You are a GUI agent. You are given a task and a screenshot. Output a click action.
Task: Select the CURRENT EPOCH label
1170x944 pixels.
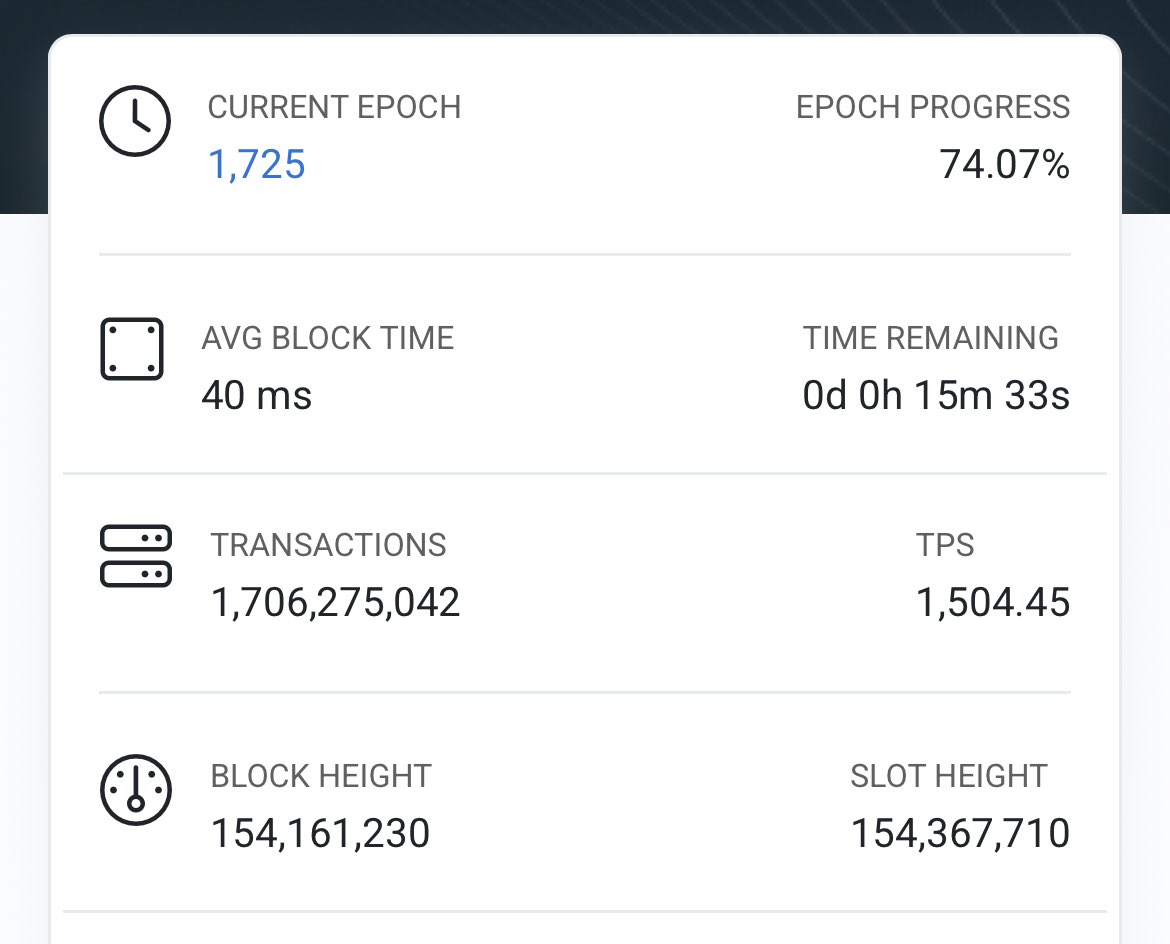pos(334,107)
